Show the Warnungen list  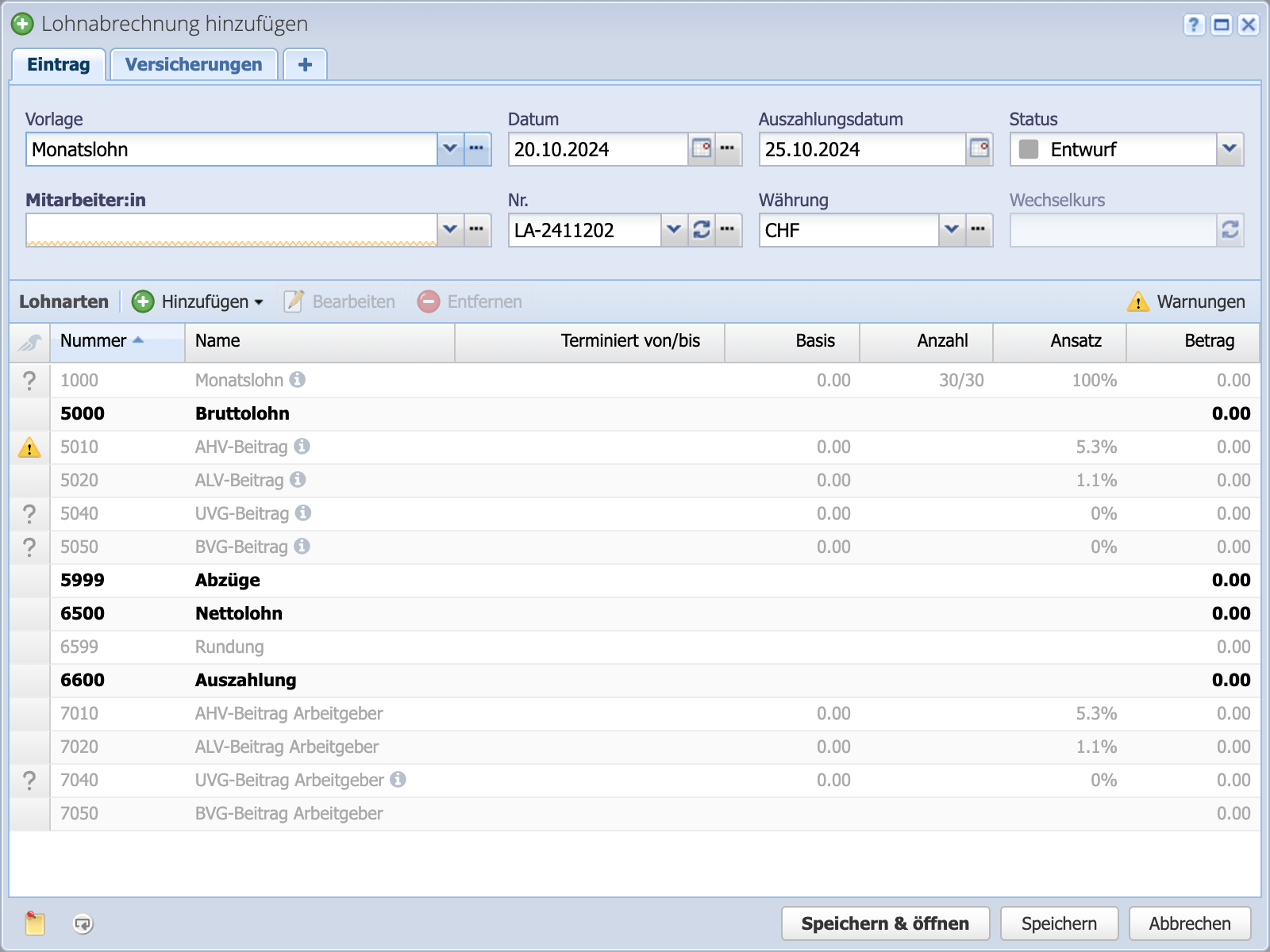coord(1186,301)
